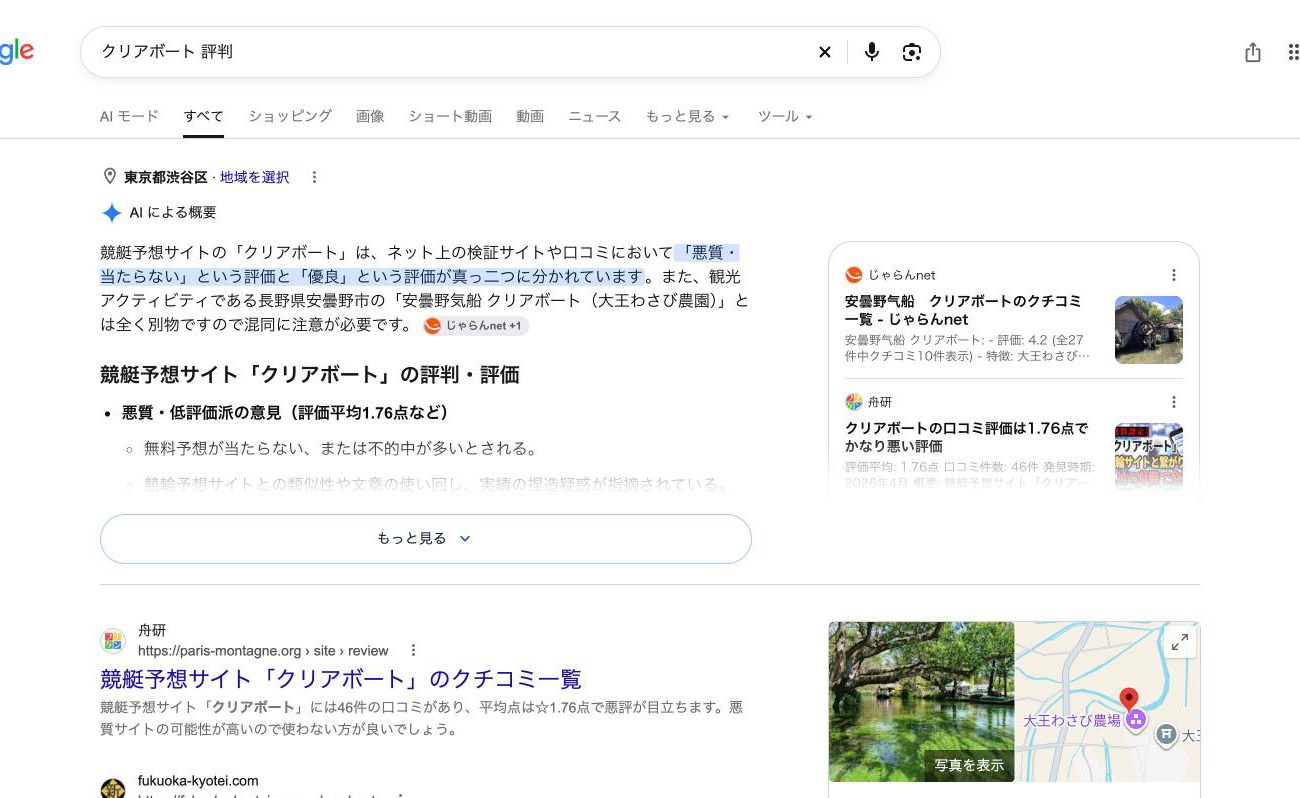The height and width of the screenshot is (798, 1300).
Task: Open three-dot menu on 舟研 source card
Action: [1174, 402]
